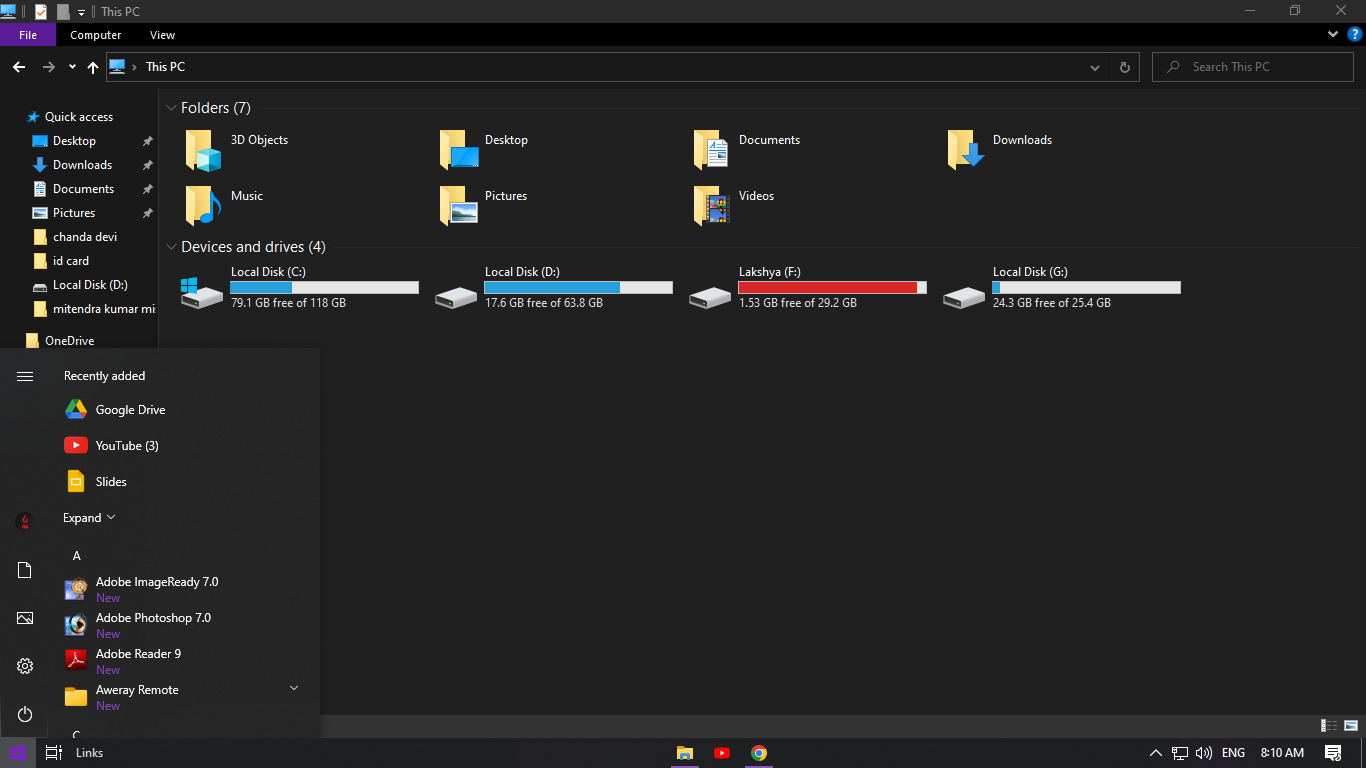Expand the ribbon chevron

point(1333,34)
